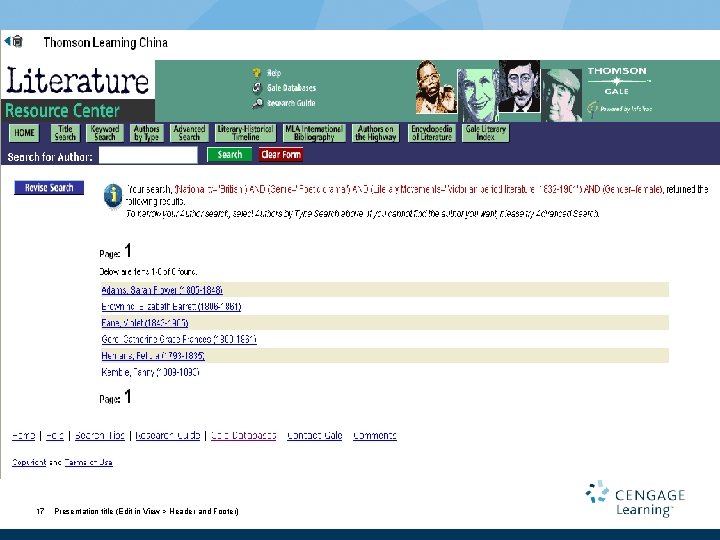Screen dimensions: 720x540
Task: Select Authors by Type tab
Action: click(x=146, y=133)
